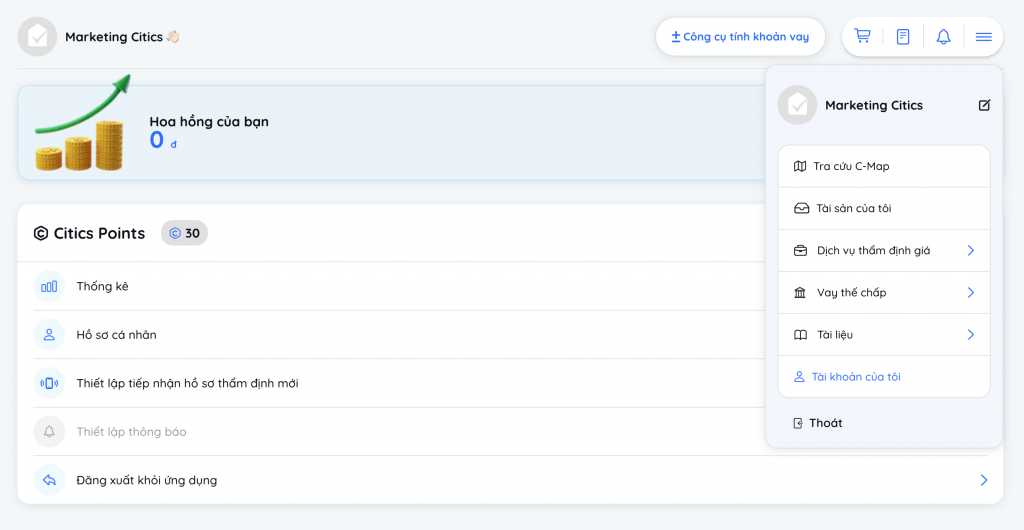This screenshot has width=1024, height=530.
Task: Expand the Tài liệu submenu arrow
Action: tap(970, 334)
